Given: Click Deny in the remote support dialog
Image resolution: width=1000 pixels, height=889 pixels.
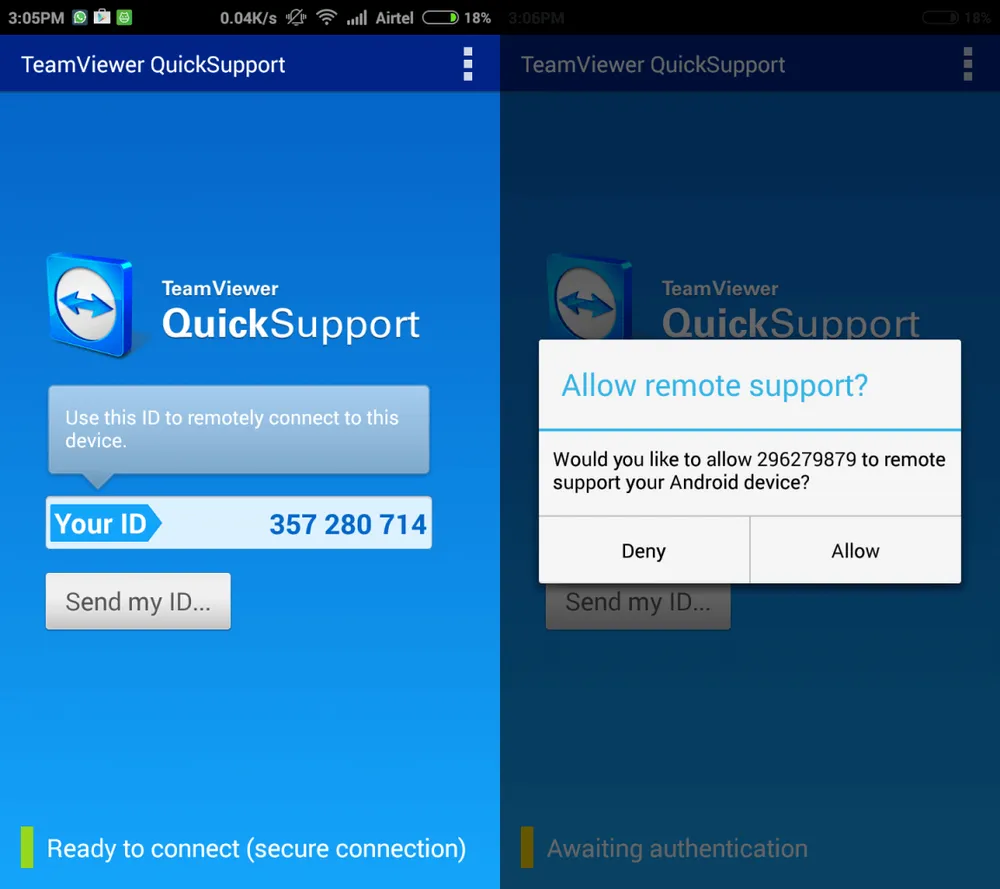Looking at the screenshot, I should click(x=643, y=550).
